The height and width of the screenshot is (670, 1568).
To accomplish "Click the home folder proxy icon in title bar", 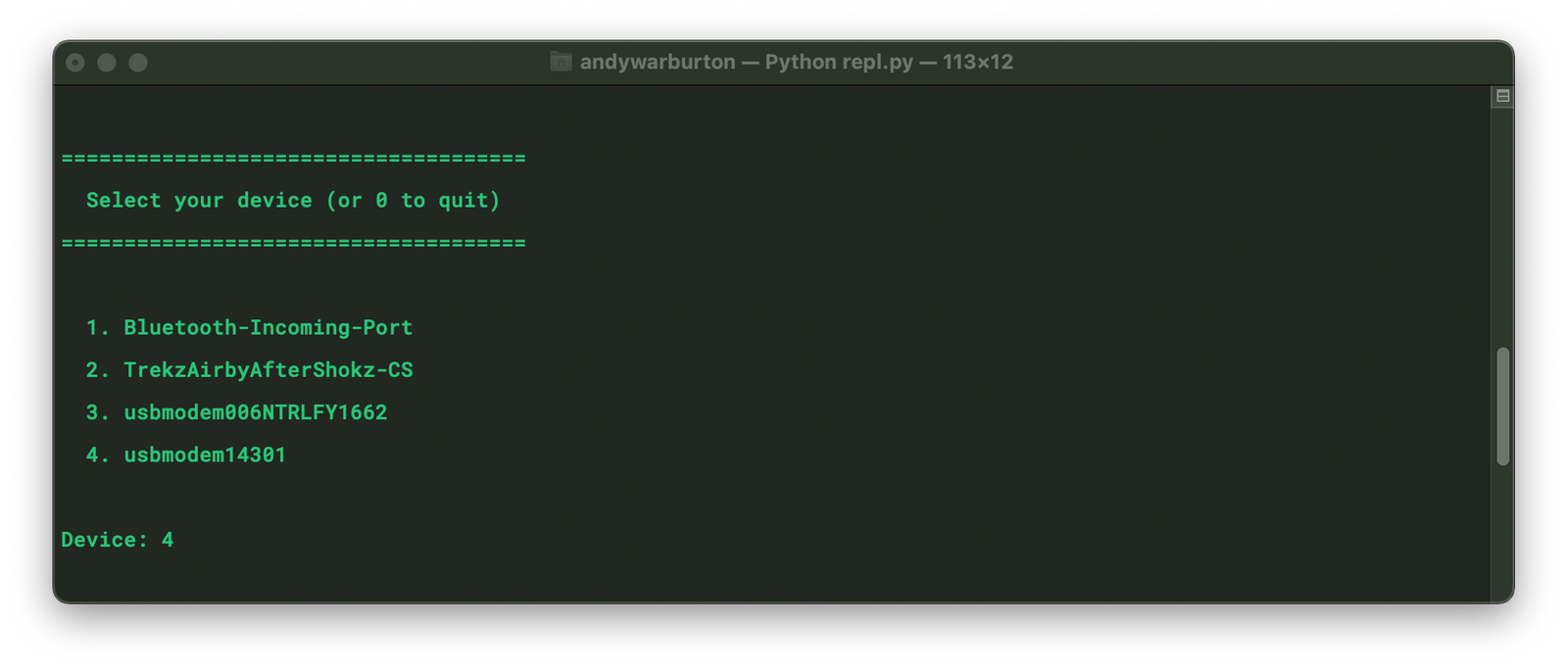I will (560, 62).
